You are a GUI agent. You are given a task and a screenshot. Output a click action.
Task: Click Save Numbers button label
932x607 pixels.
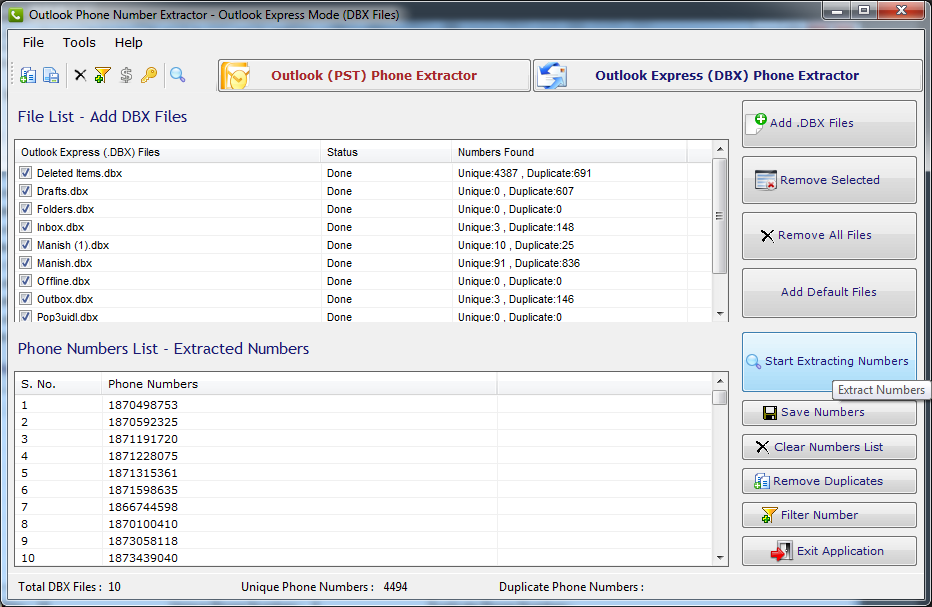coord(823,413)
